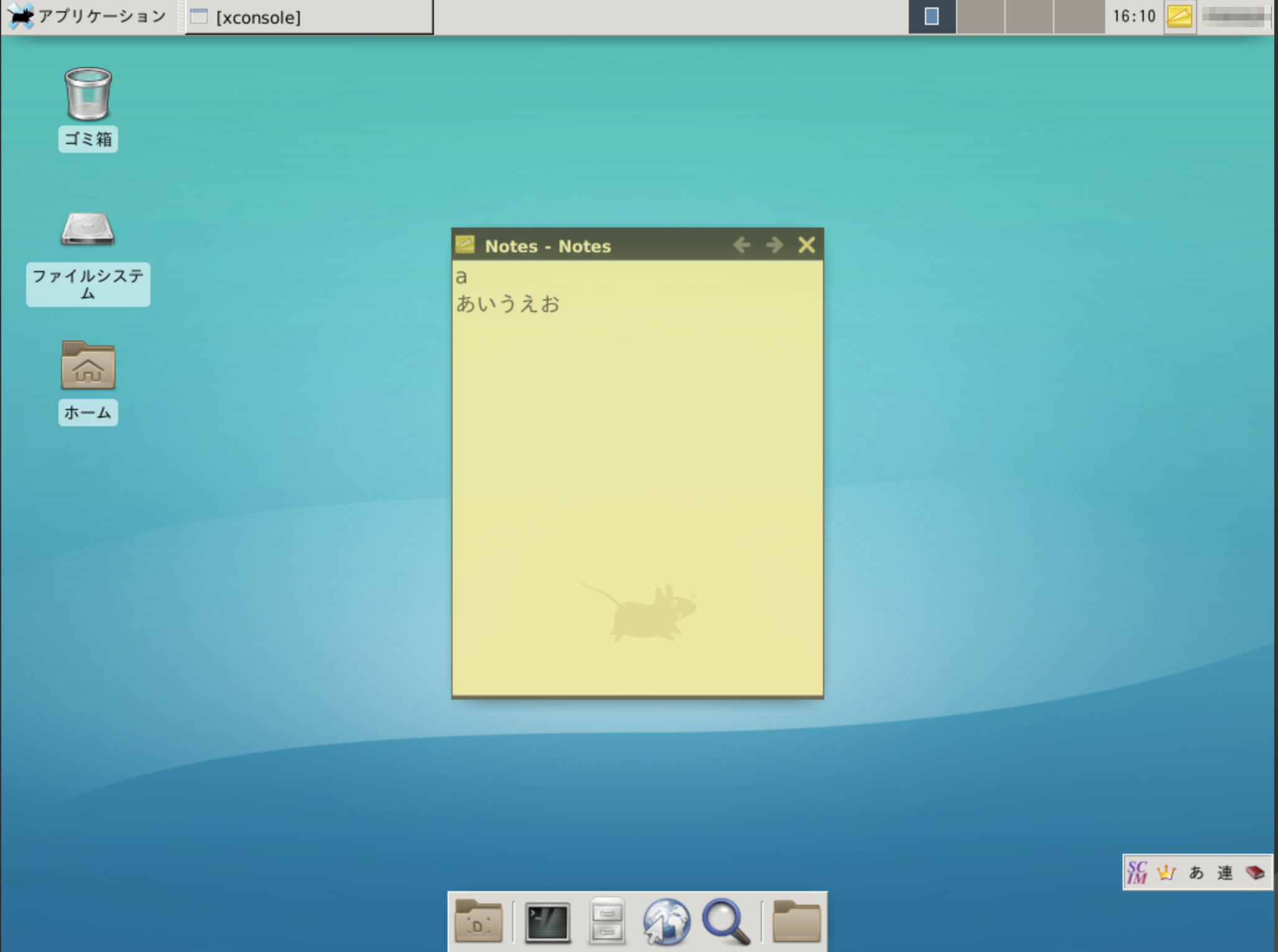
Task: Click the crown input method icon
Action: (1166, 872)
